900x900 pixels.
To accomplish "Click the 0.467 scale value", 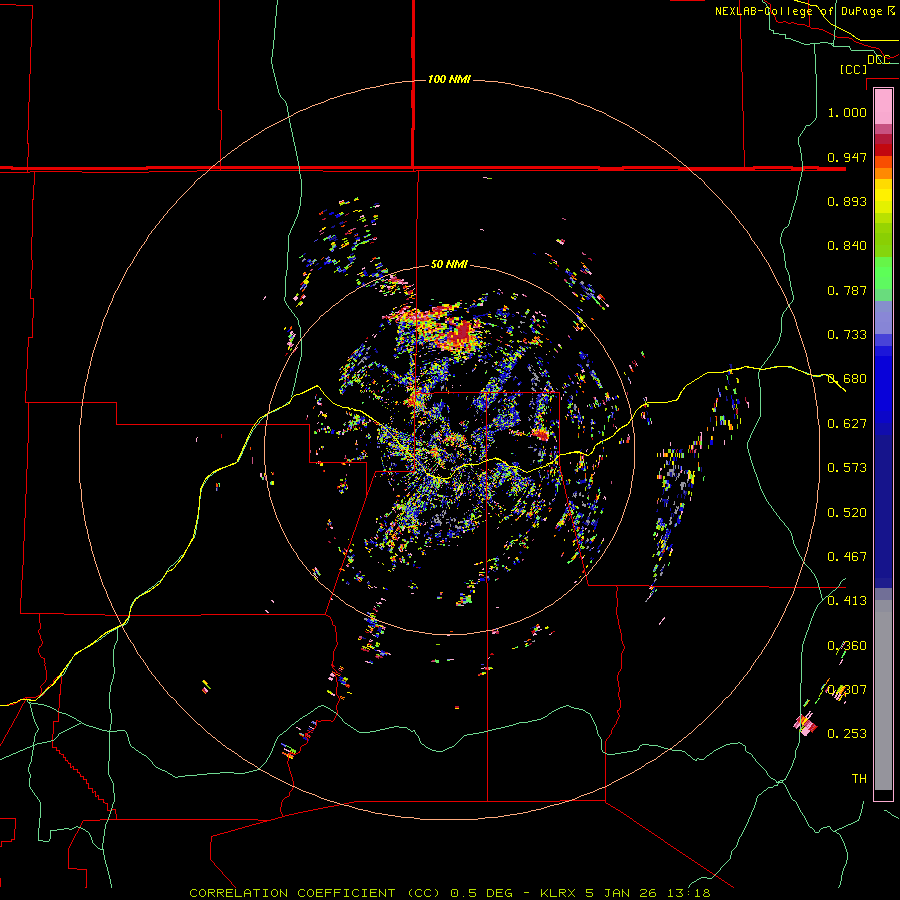I will [x=847, y=557].
